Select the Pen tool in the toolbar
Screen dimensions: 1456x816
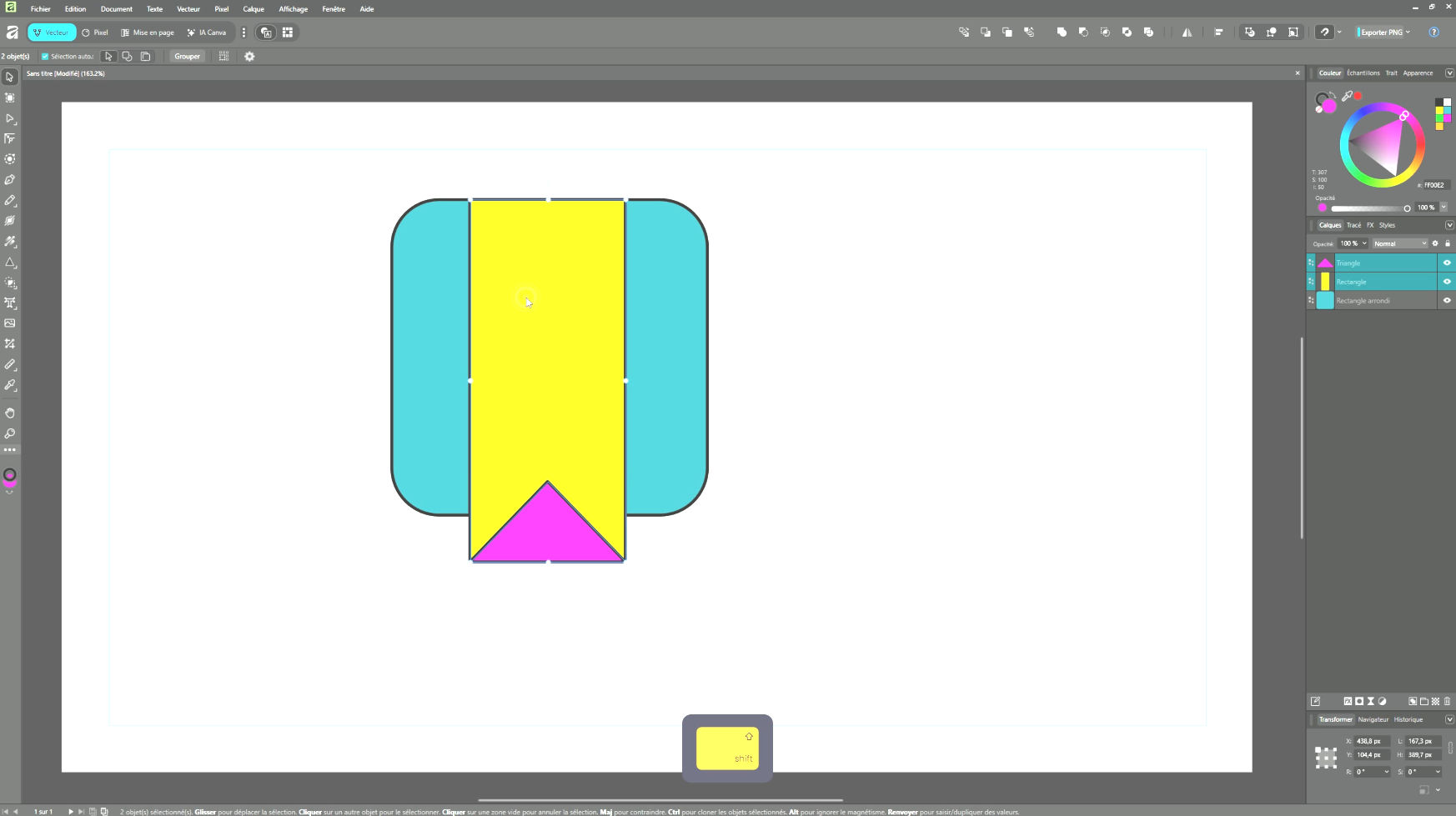[10, 180]
